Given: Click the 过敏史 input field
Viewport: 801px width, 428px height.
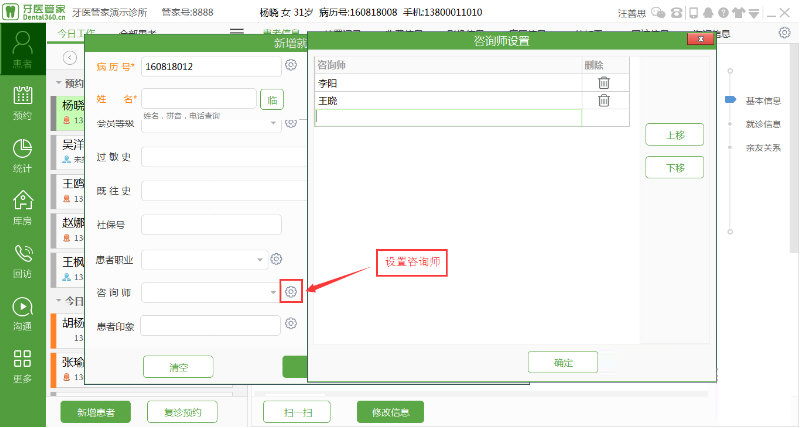Looking at the screenshot, I should 224,157.
